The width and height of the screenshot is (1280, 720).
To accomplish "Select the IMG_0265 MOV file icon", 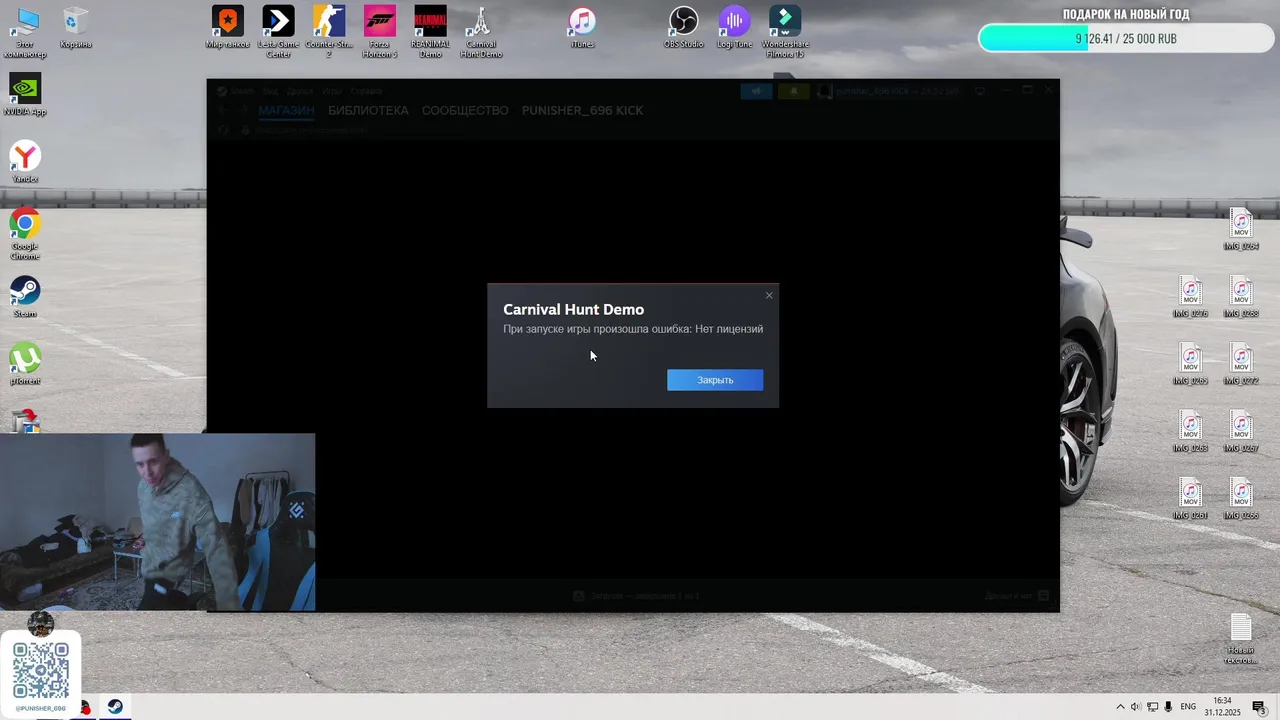I will 1190,364.
